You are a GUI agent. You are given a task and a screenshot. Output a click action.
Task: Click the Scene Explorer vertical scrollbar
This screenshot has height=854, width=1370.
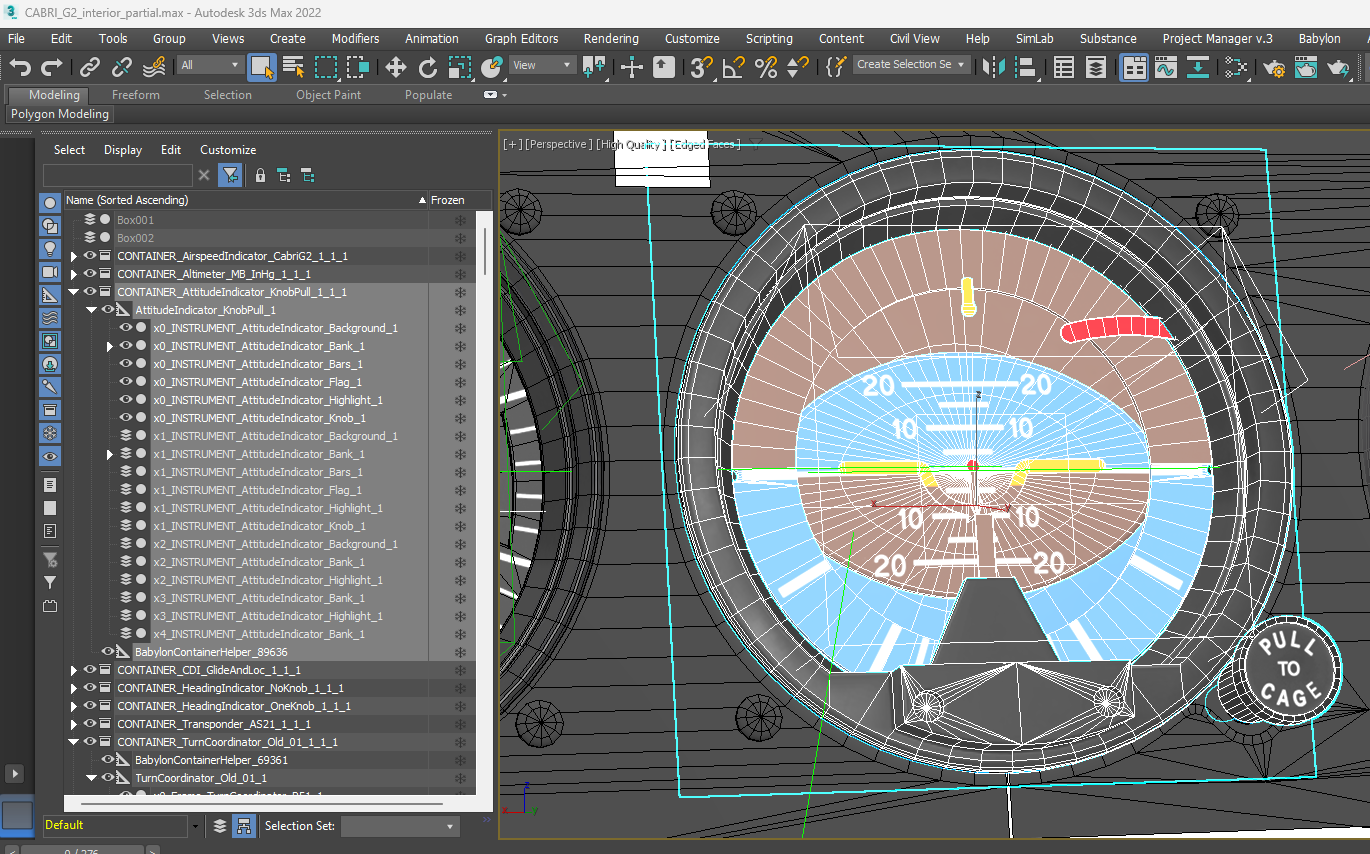(485, 250)
